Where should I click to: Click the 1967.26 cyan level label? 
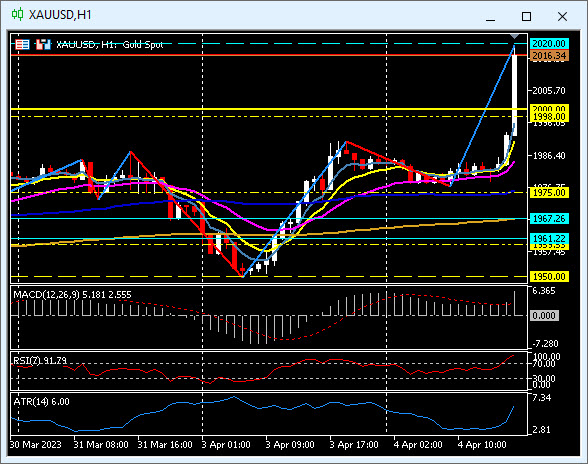click(549, 219)
